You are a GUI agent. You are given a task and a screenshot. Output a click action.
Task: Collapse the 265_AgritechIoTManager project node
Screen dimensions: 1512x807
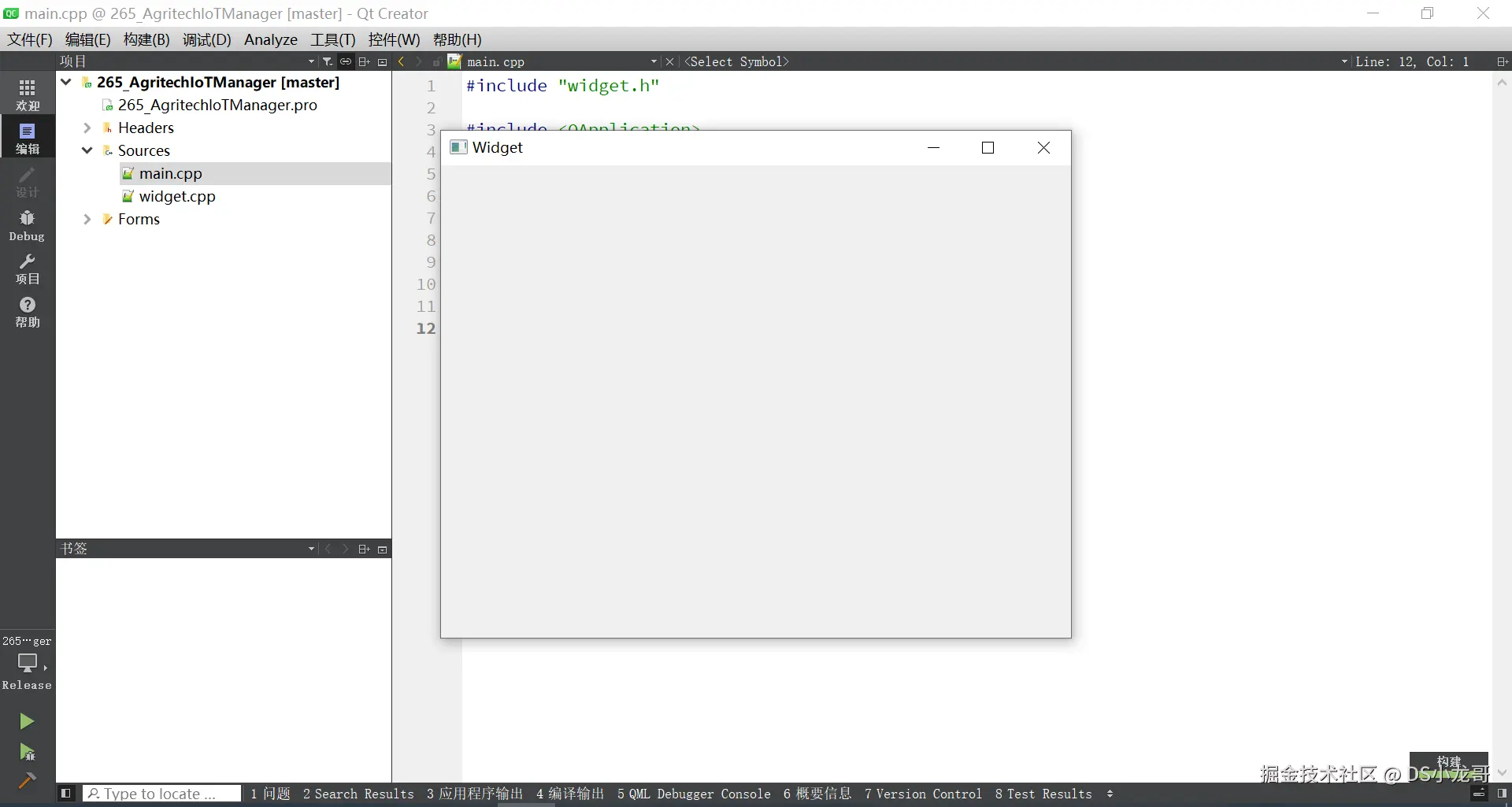coord(66,82)
